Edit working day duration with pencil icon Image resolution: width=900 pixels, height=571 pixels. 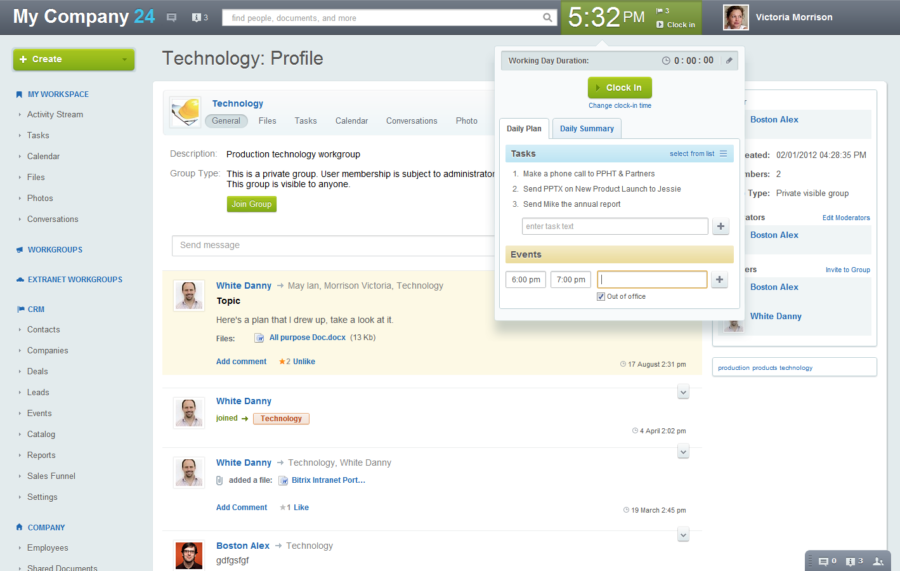(729, 60)
